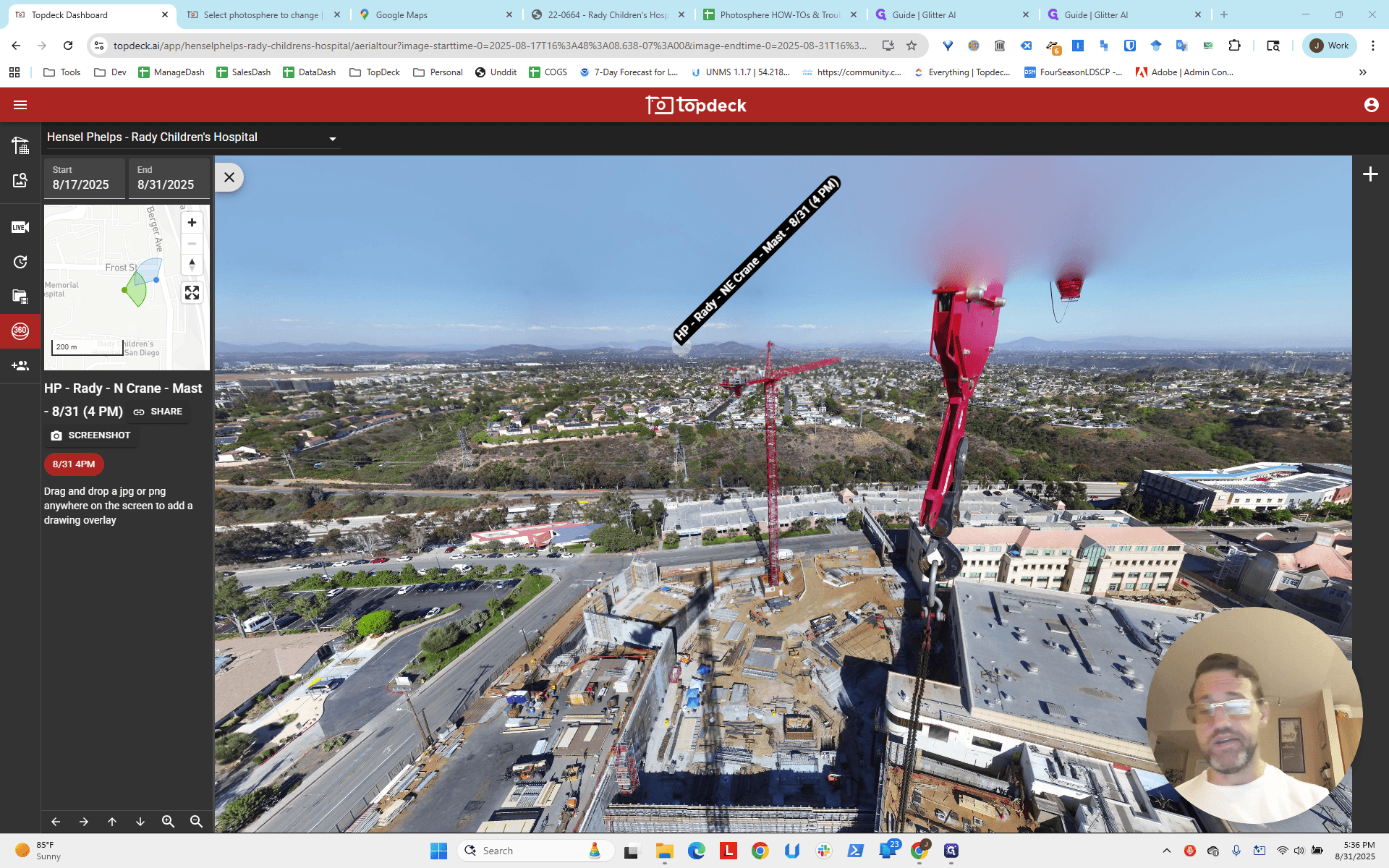Open the time-lapse history sidebar icon

click(20, 262)
